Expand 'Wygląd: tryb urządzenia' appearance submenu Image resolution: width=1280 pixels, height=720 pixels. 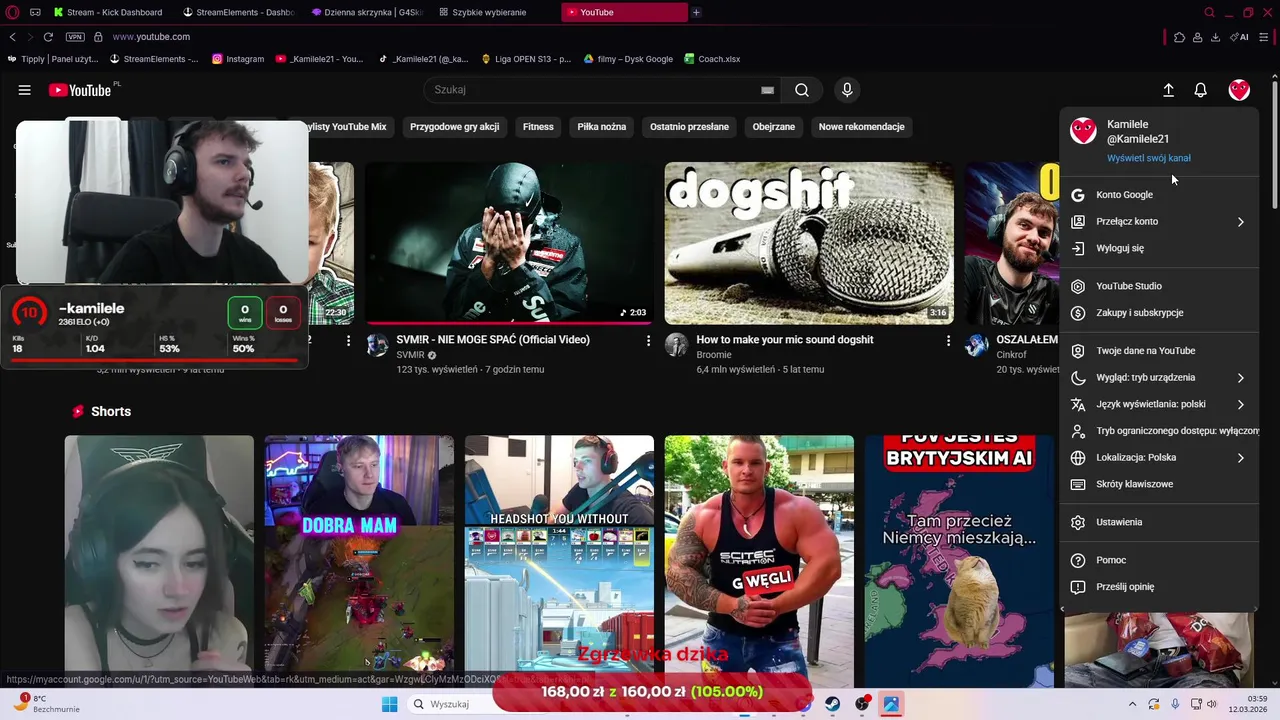[x=1159, y=378]
